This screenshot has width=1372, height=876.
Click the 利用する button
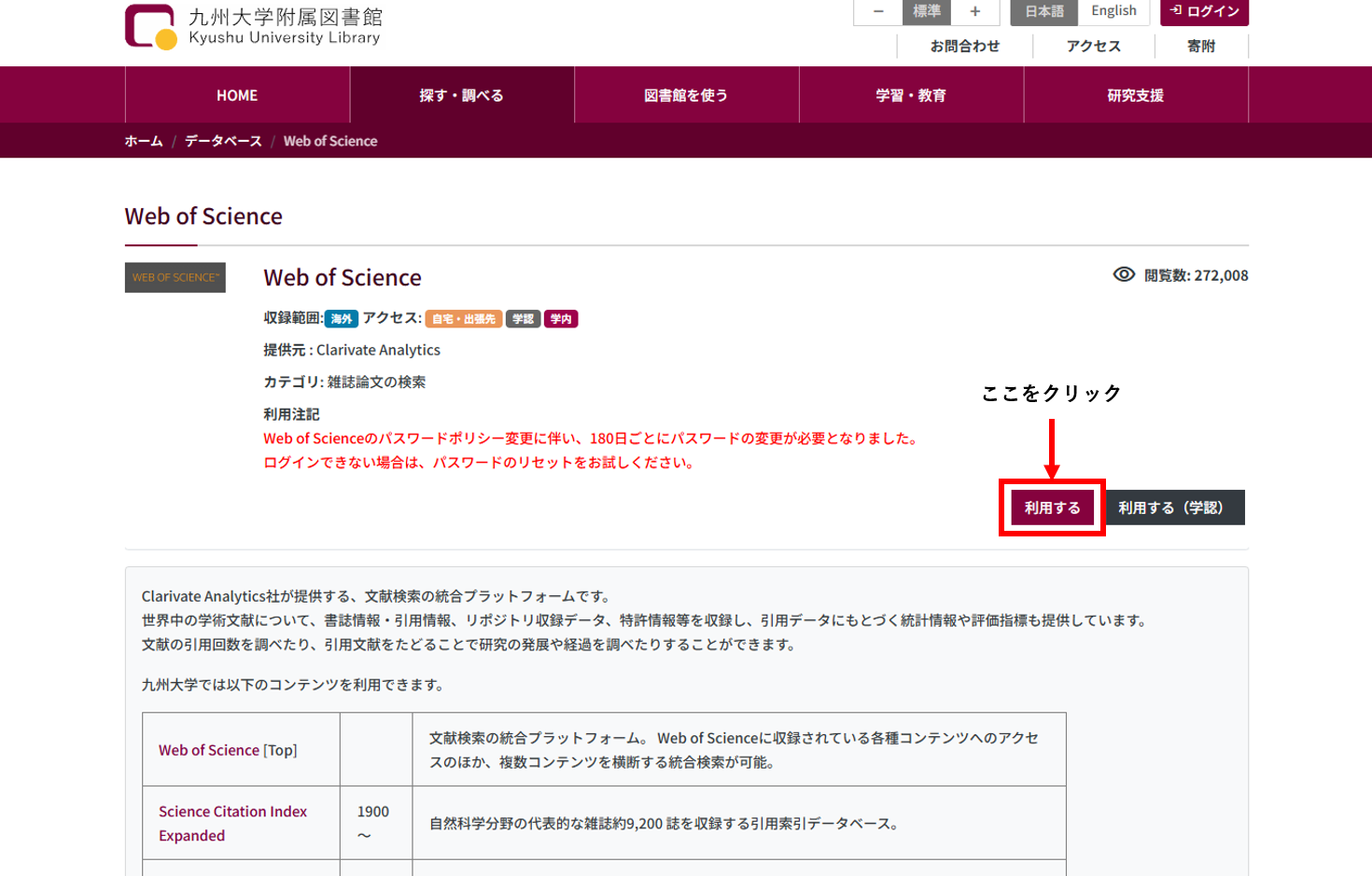pyautogui.click(x=1053, y=507)
